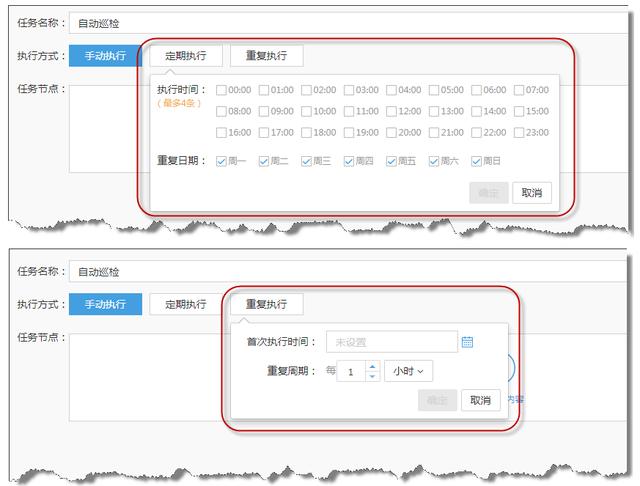Check the 12:00 execution time box
The image size is (640, 486).
click(x=391, y=111)
